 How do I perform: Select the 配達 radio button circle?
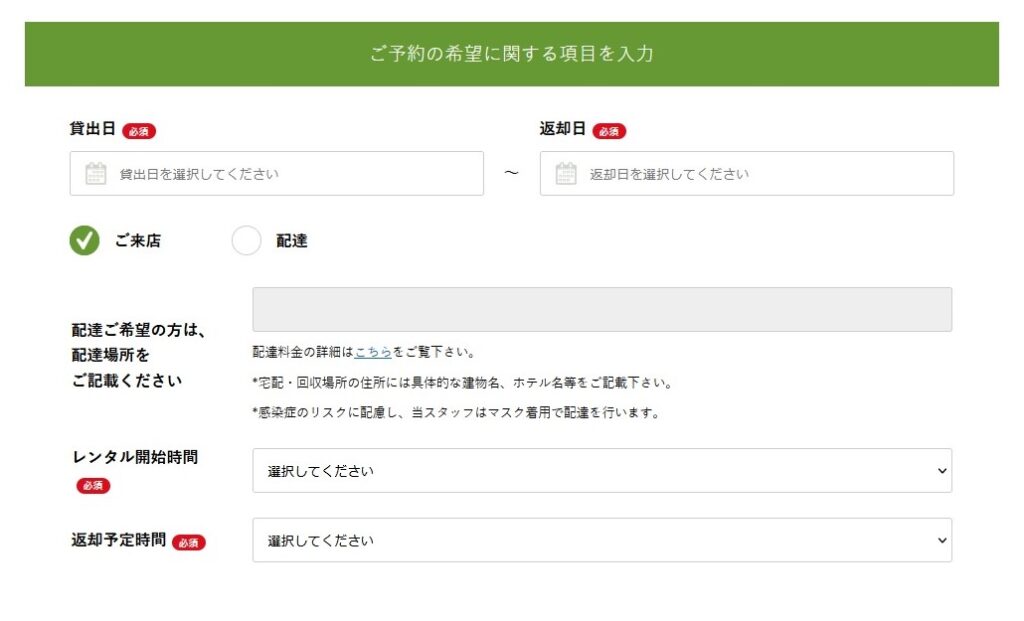click(246, 241)
